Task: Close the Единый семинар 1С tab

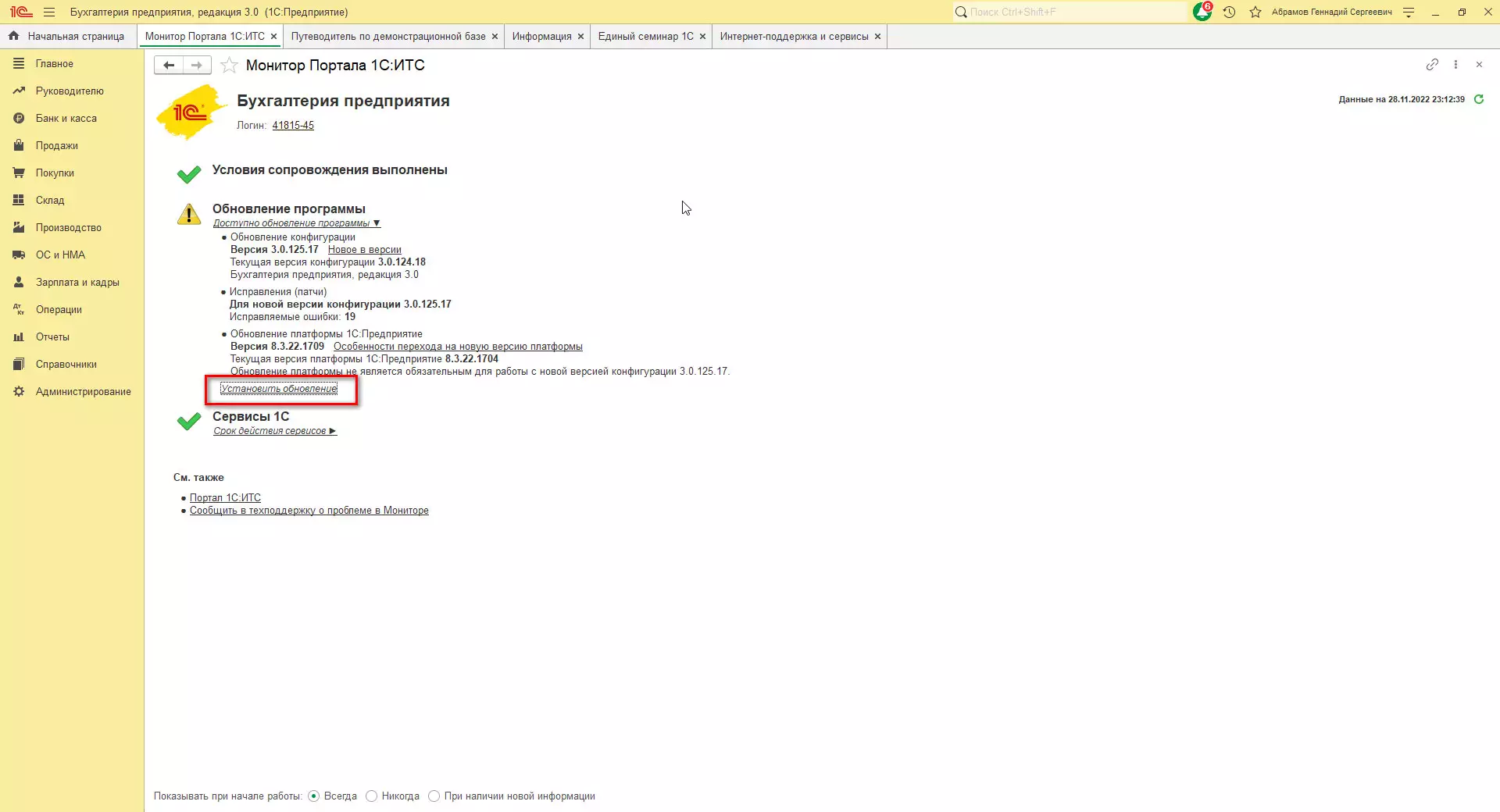Action: 702,36
